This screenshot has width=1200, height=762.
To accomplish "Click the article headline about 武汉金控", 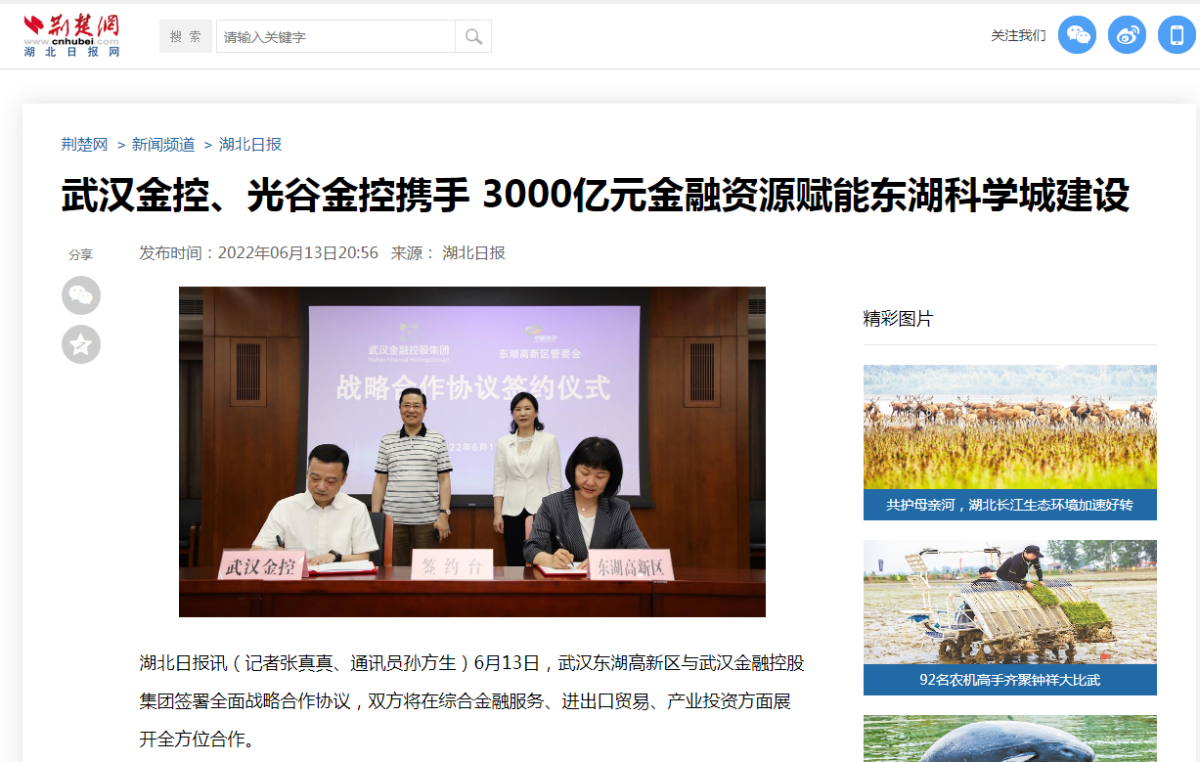I will [595, 196].
